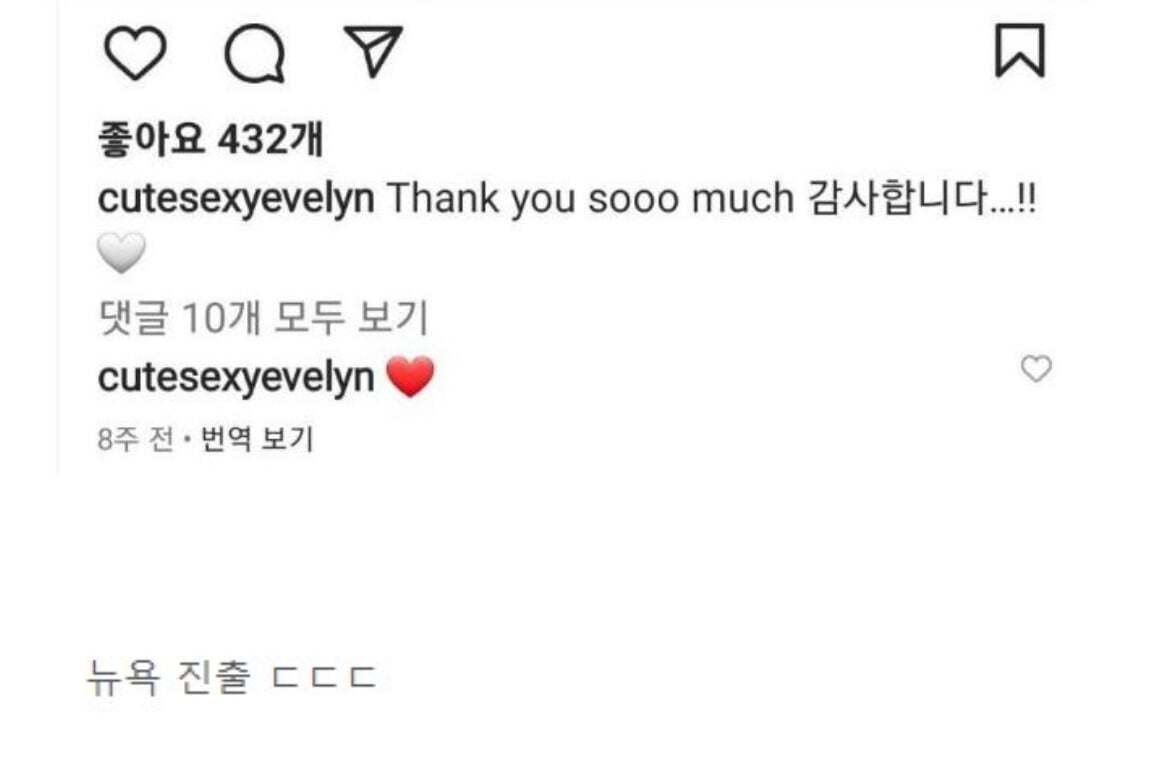1170x767 pixels.
Task: Open the 좋아요 432개 likes list
Action: click(210, 140)
